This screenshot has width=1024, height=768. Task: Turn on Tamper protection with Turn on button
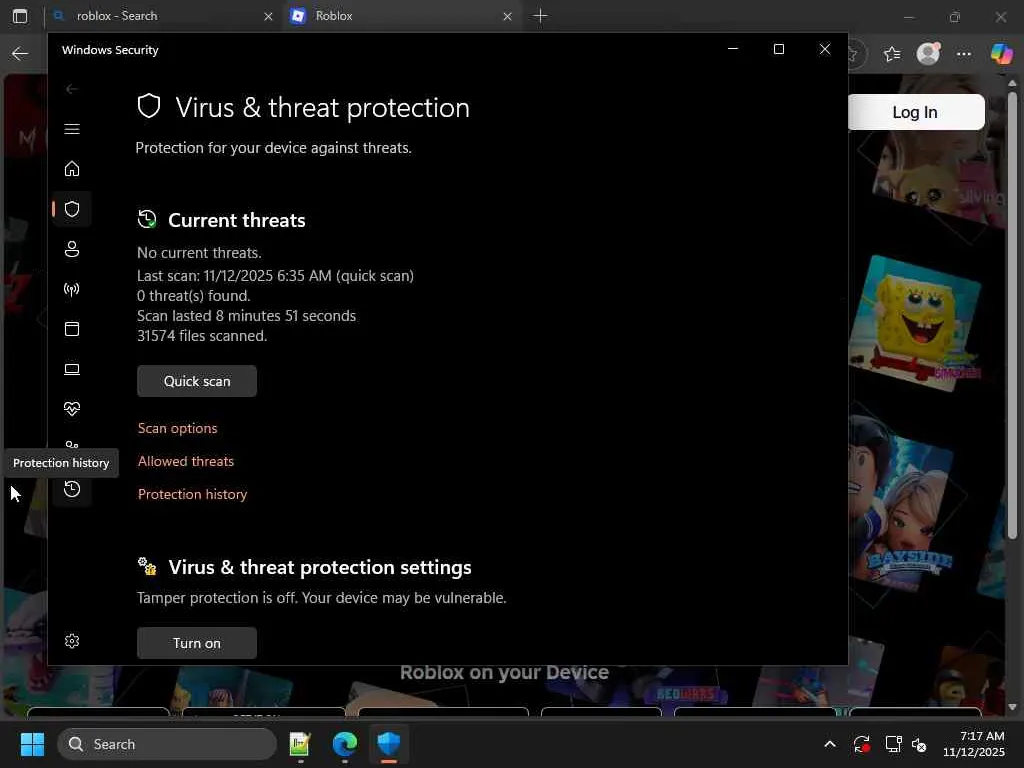click(x=197, y=643)
